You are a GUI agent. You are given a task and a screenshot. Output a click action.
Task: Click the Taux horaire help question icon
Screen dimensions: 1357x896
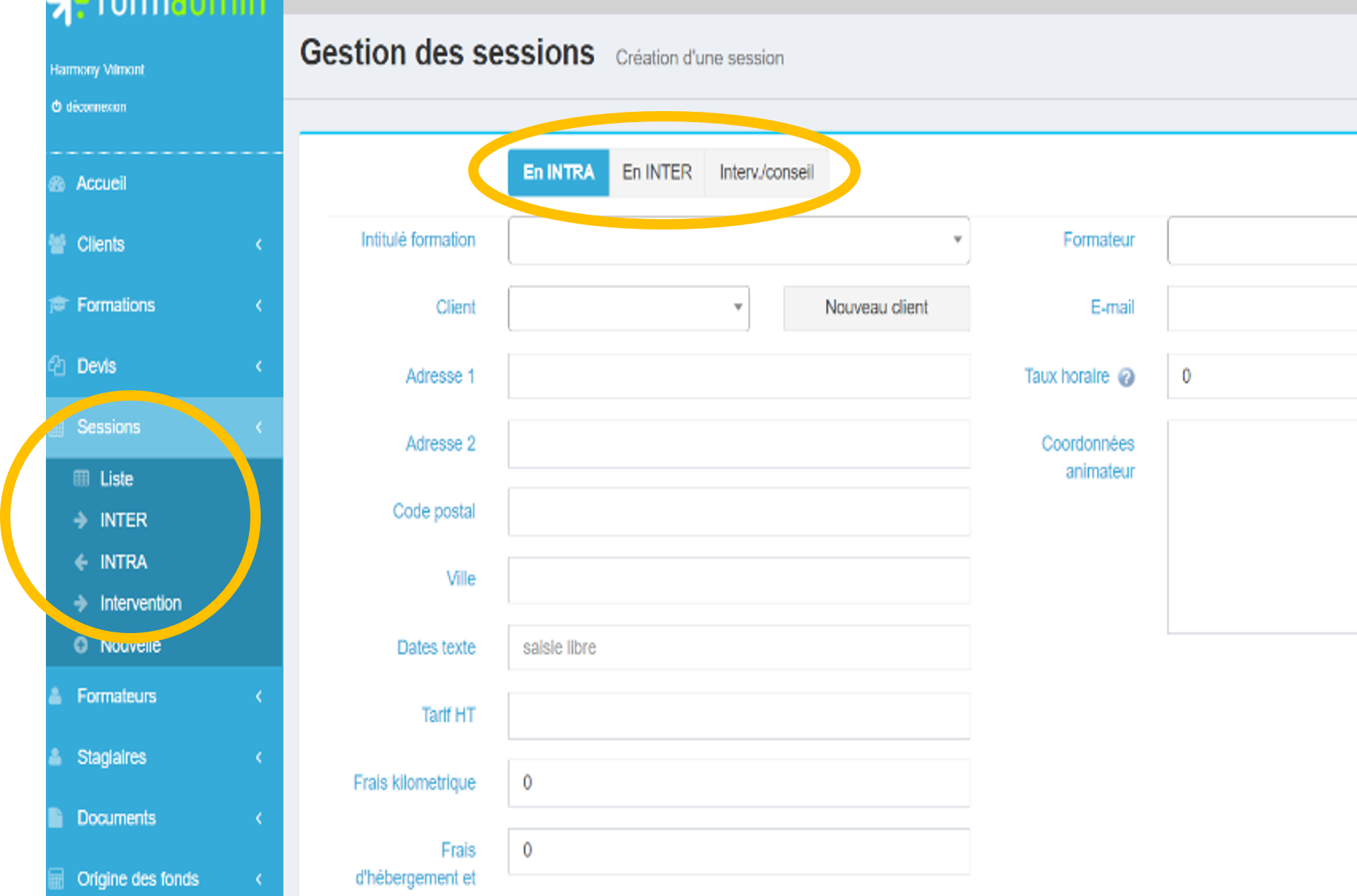[1126, 378]
